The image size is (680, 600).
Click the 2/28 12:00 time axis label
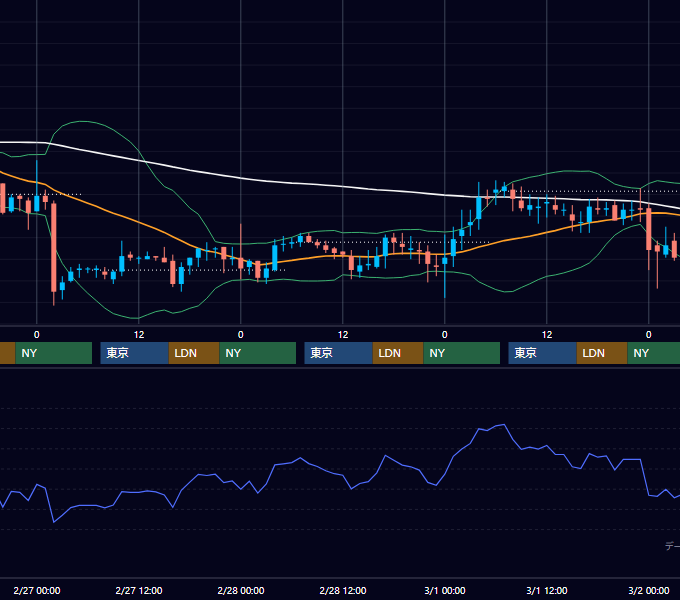(343, 590)
